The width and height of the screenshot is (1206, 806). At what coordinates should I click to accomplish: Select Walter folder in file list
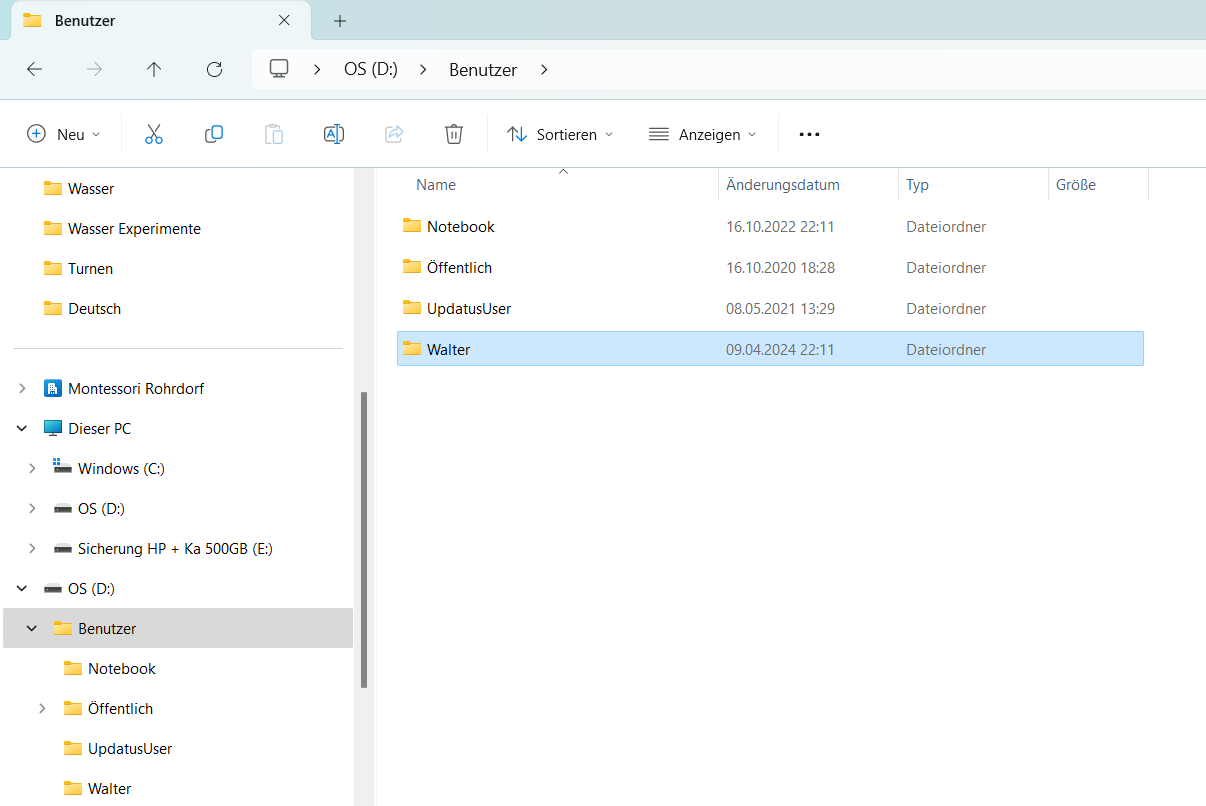pyautogui.click(x=770, y=349)
